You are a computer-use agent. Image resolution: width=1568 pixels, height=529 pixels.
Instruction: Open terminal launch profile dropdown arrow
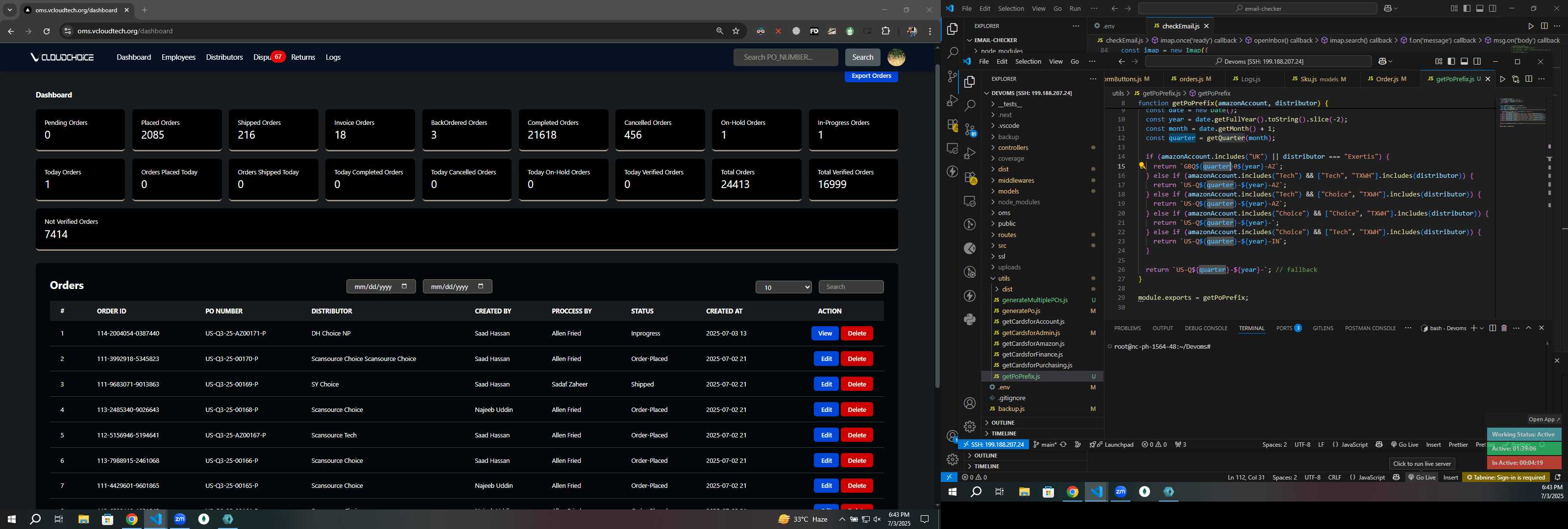tap(1482, 328)
